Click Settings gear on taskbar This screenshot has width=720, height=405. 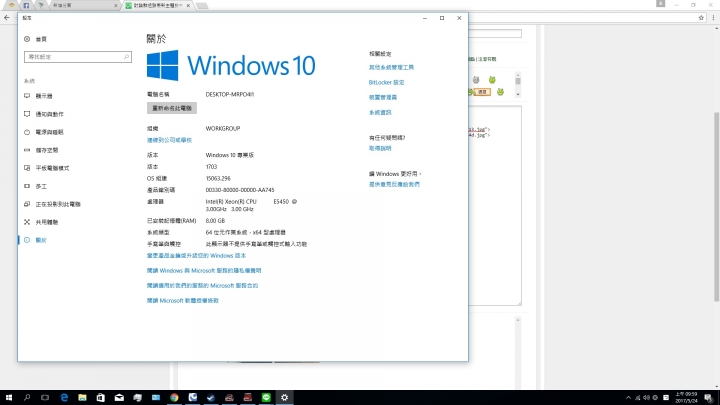(x=284, y=398)
